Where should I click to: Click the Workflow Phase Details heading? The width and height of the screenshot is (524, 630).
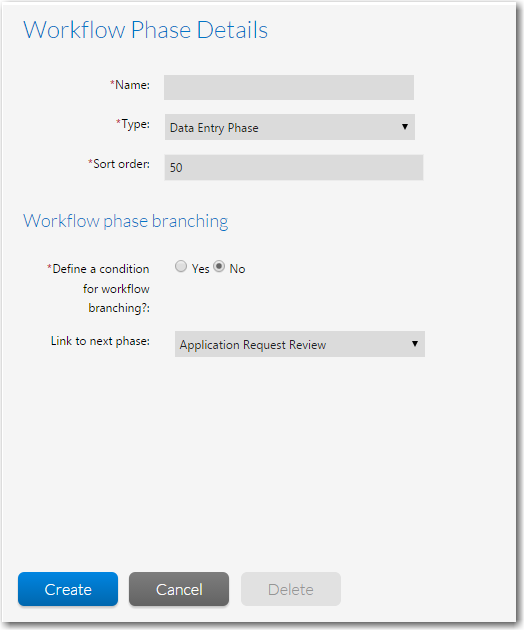[x=145, y=30]
